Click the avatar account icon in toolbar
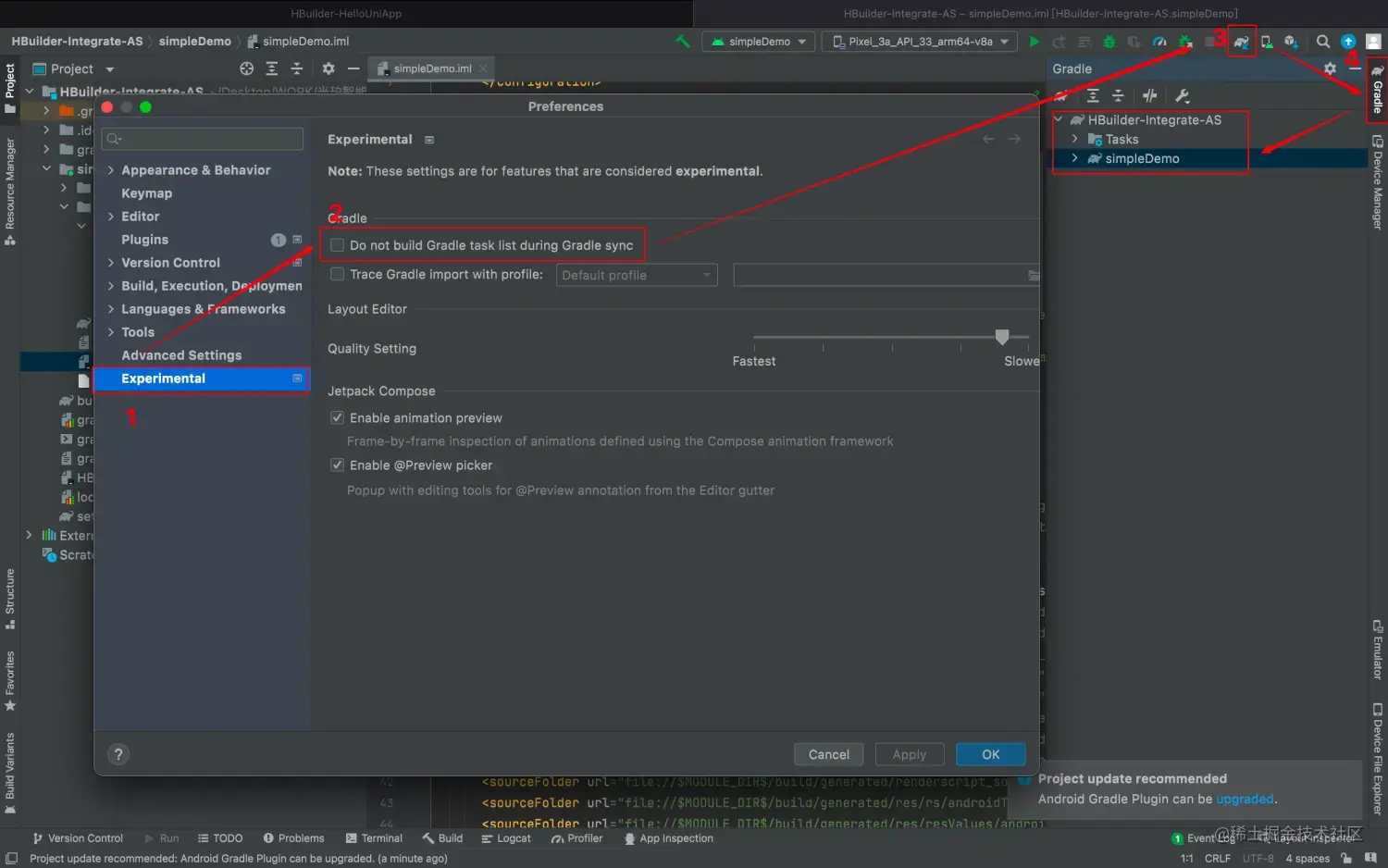 [x=1373, y=42]
